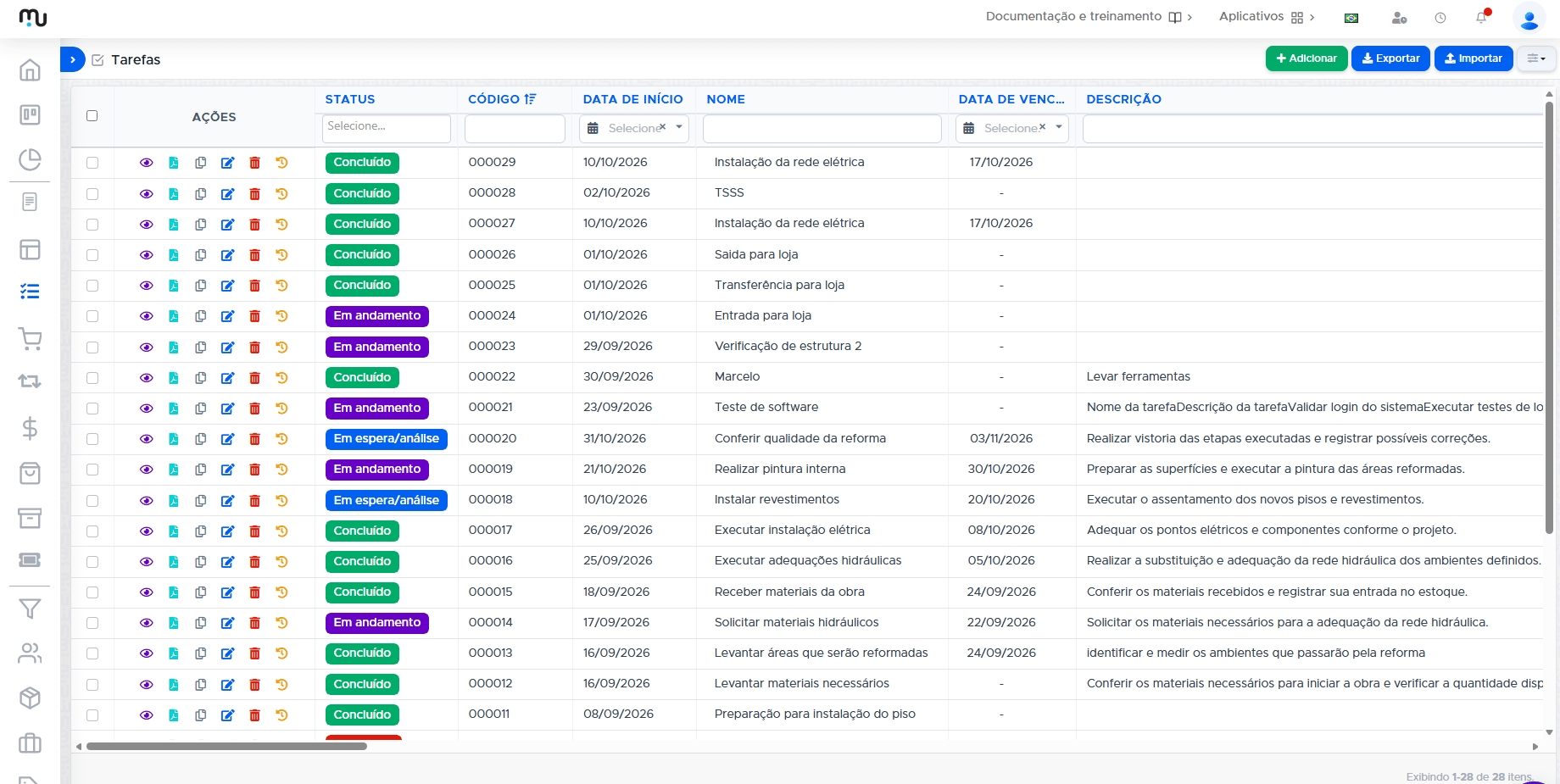Check the box for task 000022
The image size is (1560, 784).
[92, 377]
